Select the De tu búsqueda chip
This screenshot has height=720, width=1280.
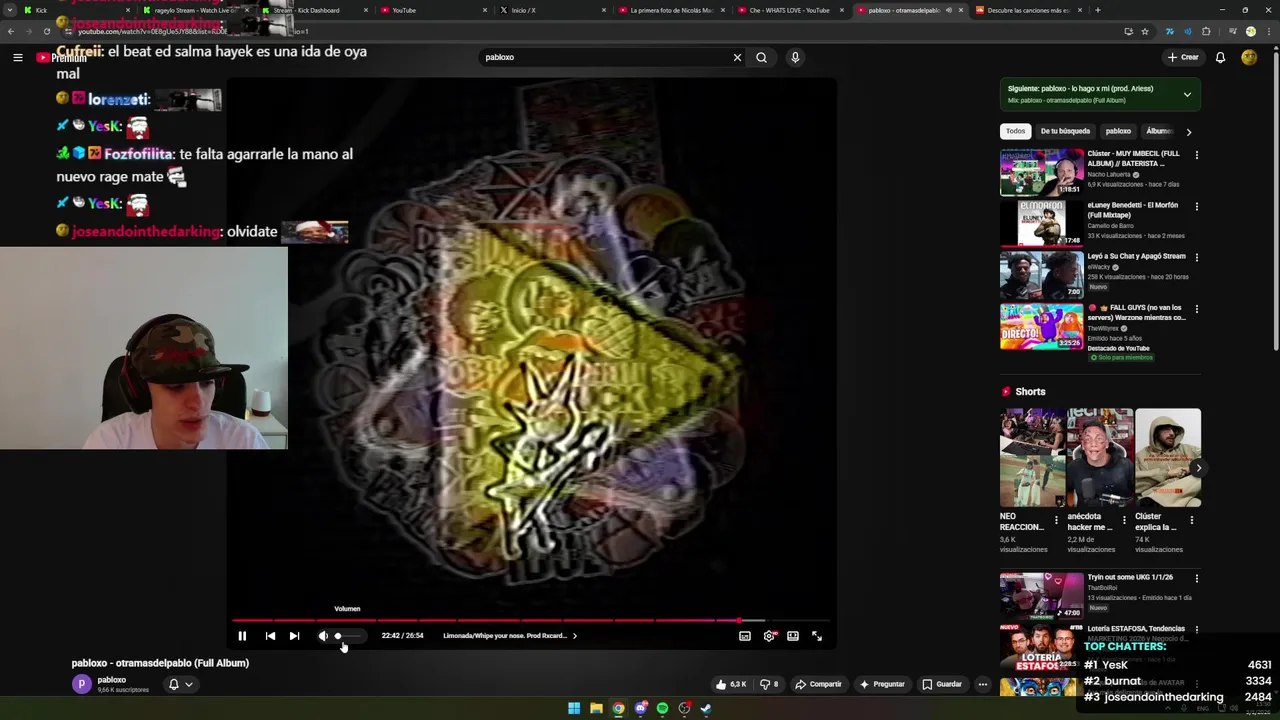[x=1065, y=131]
